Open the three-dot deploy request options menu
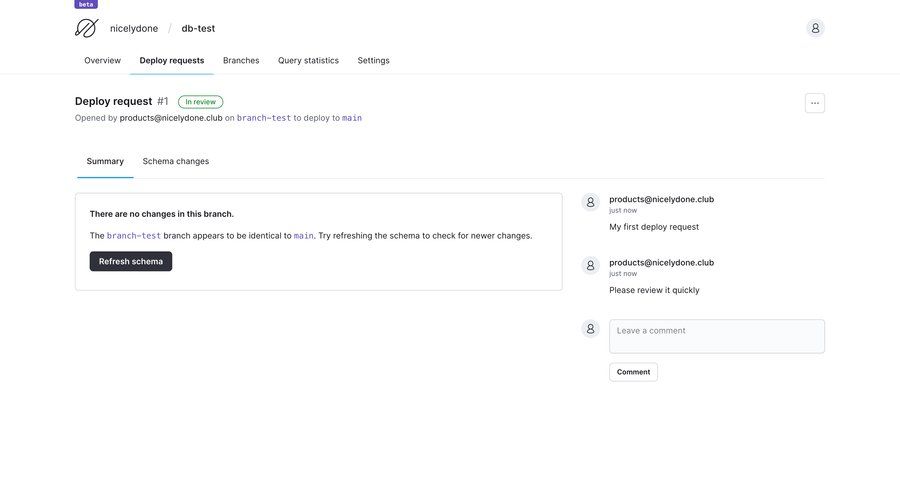Image resolution: width=900 pixels, height=484 pixels. tap(814, 103)
